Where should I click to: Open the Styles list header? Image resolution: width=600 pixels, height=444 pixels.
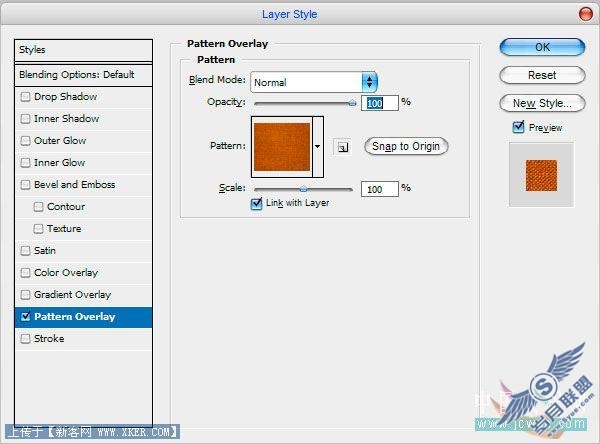coord(83,50)
